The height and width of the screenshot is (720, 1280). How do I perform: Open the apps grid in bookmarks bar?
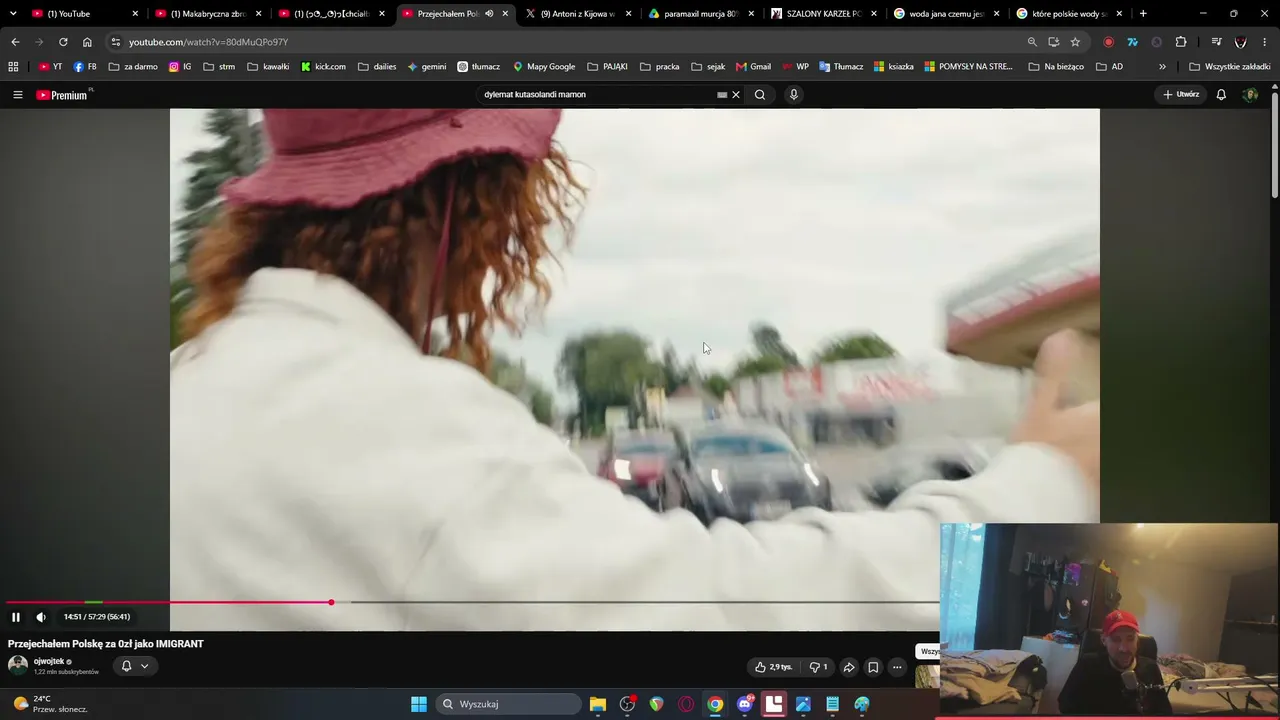click(x=13, y=67)
